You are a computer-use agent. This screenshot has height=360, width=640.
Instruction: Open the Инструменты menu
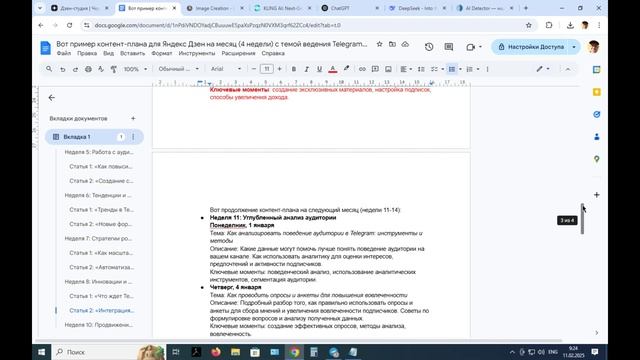(197, 53)
